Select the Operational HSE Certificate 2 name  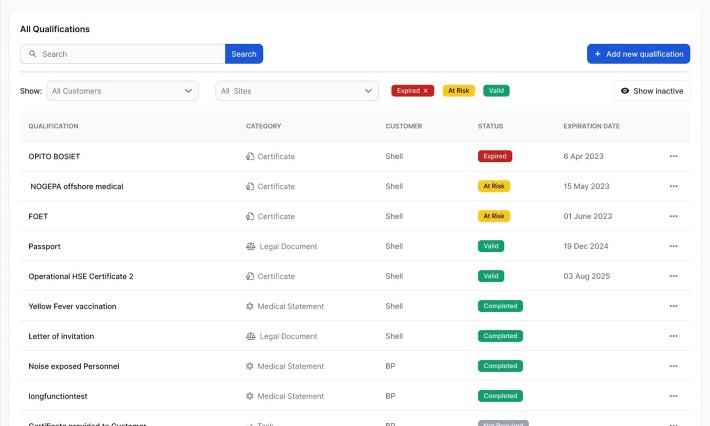[81, 276]
